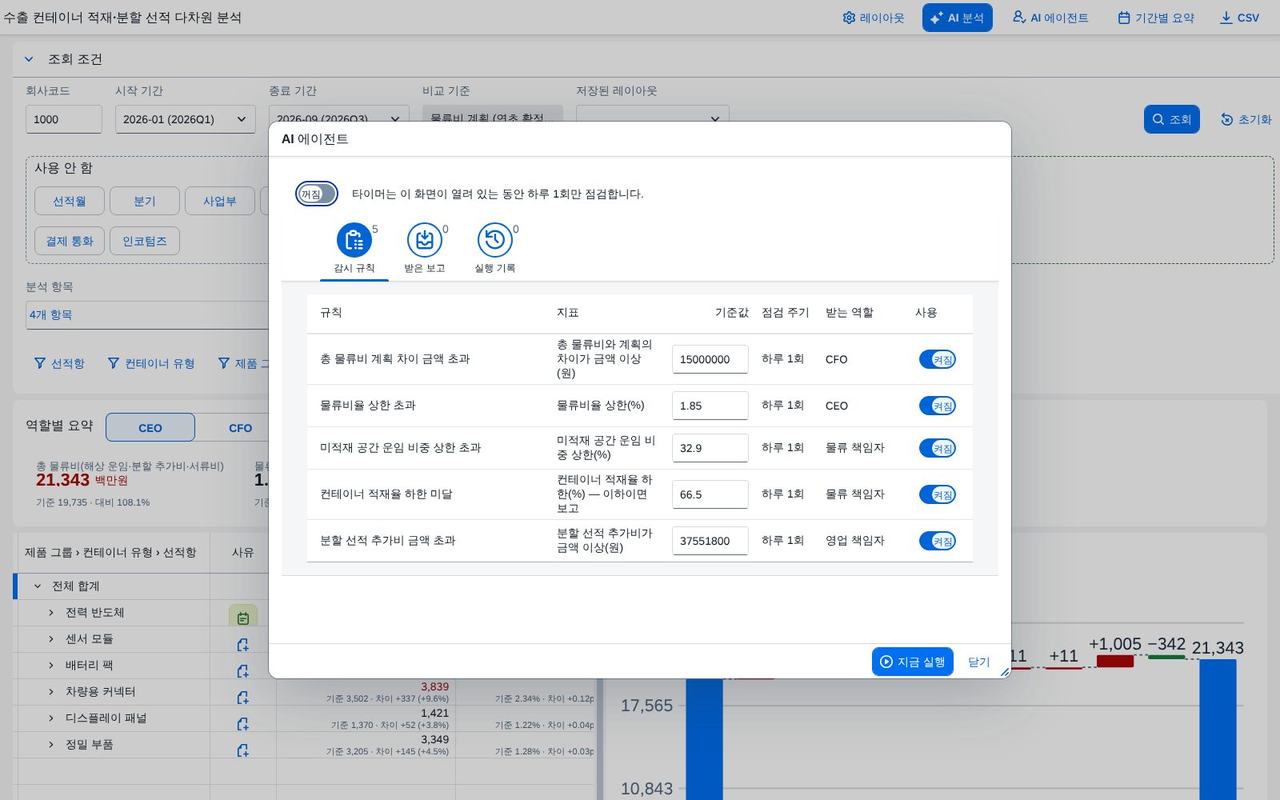Turn off 미적재 공간 운임 비중 rule switch
Viewport: 1280px width, 800px height.
click(x=937, y=448)
